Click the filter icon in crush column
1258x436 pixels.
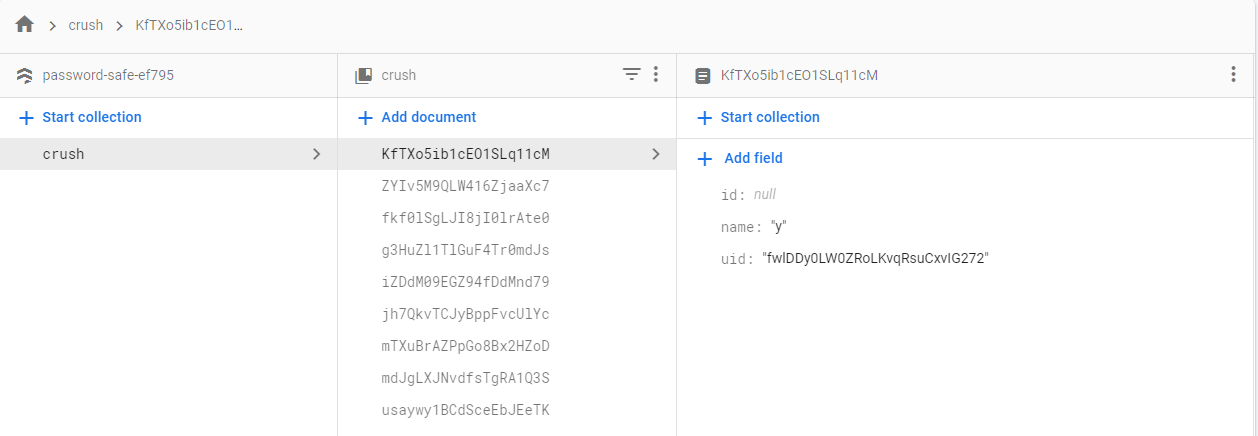click(631, 75)
